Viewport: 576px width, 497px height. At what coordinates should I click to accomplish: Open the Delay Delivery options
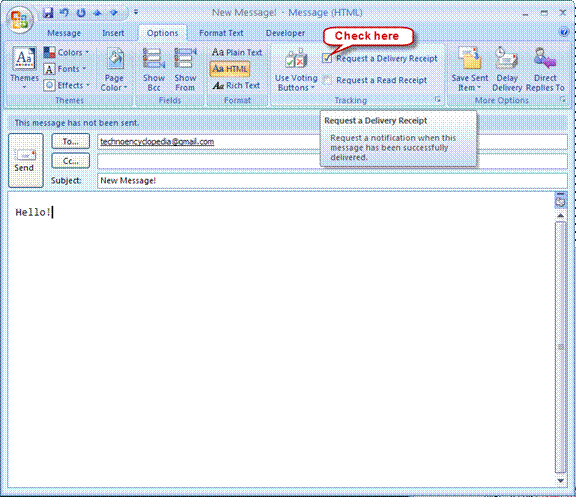point(507,70)
